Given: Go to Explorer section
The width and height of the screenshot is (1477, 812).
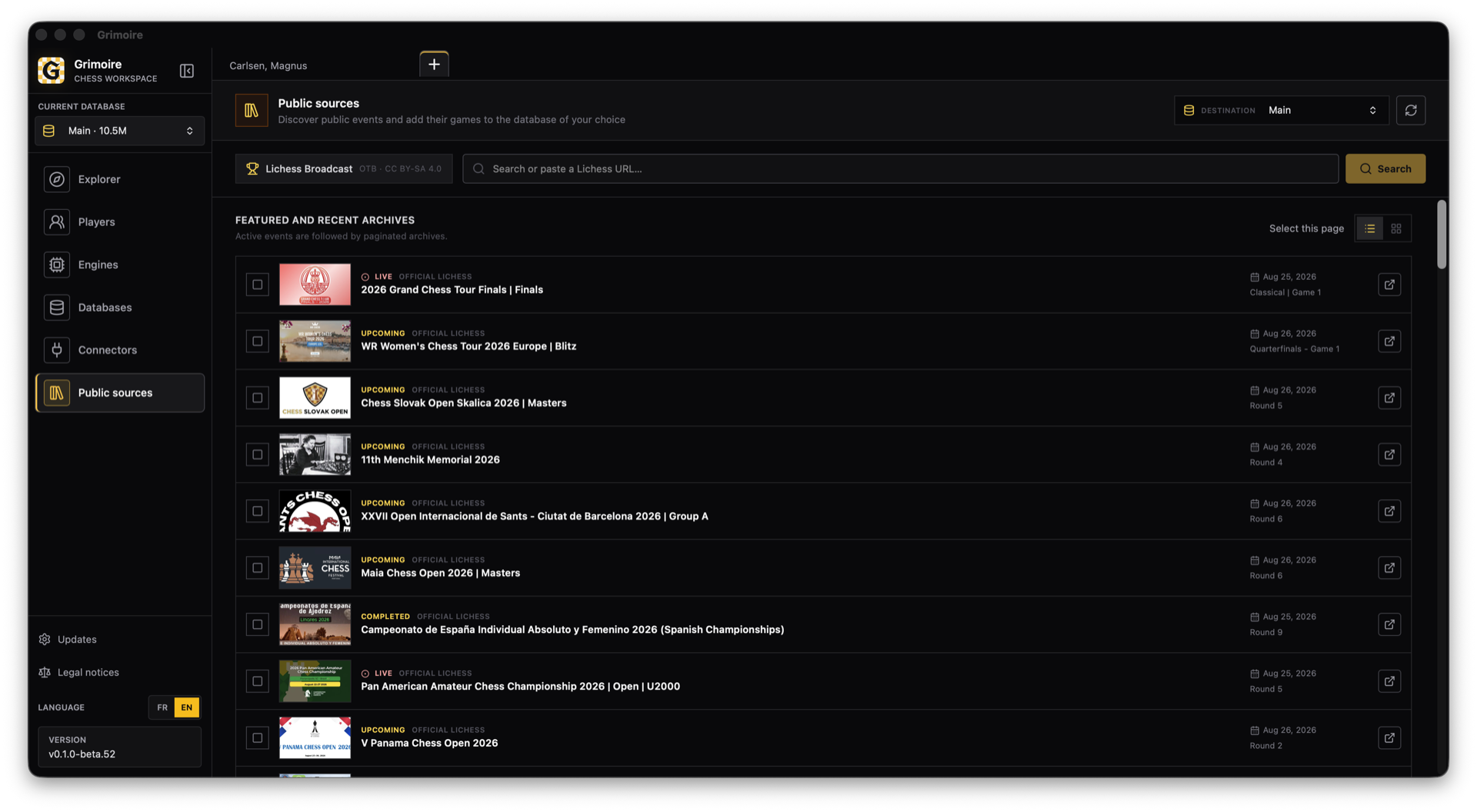Looking at the screenshot, I should [120, 179].
